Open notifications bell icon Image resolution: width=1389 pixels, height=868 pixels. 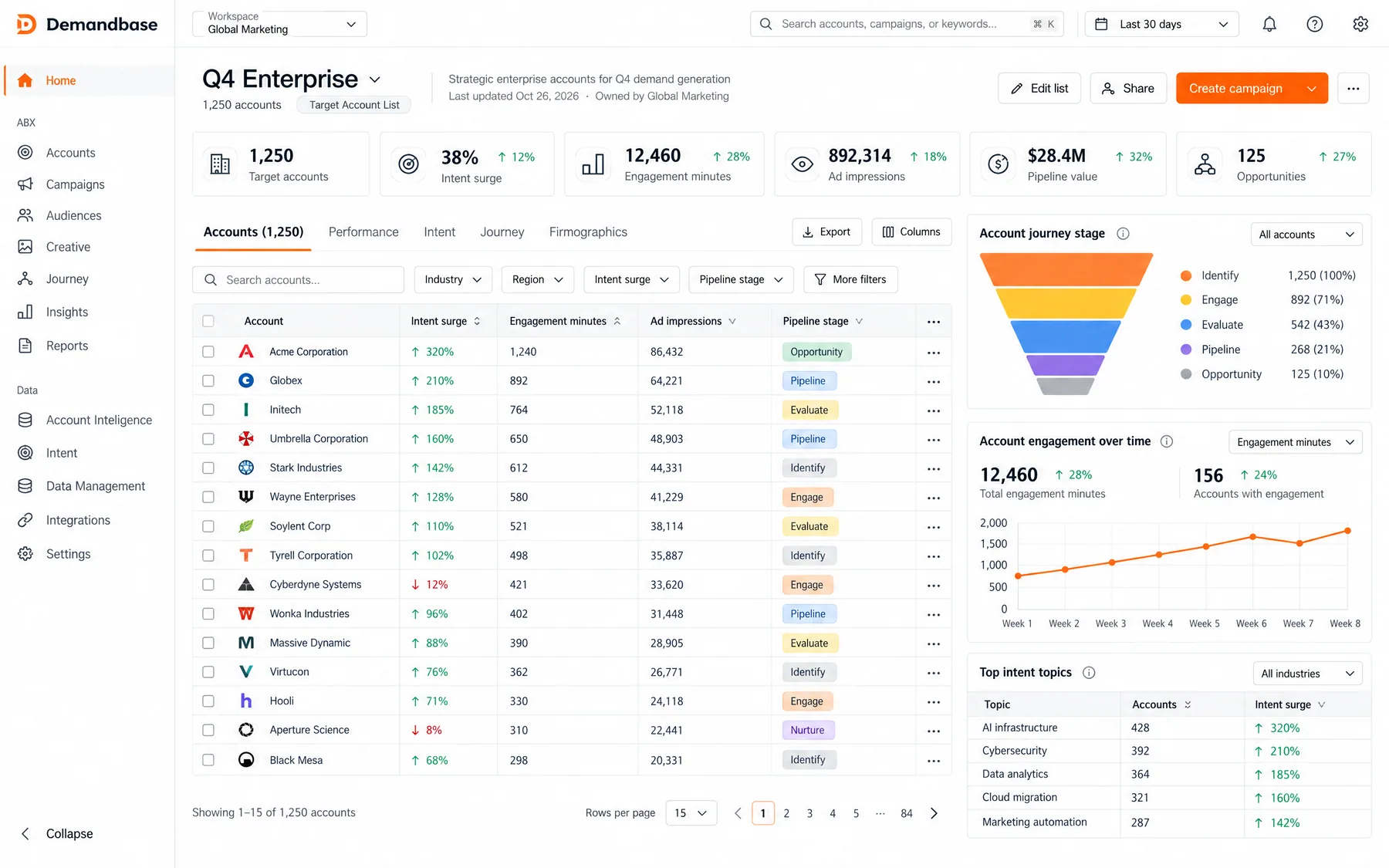pos(1269,24)
